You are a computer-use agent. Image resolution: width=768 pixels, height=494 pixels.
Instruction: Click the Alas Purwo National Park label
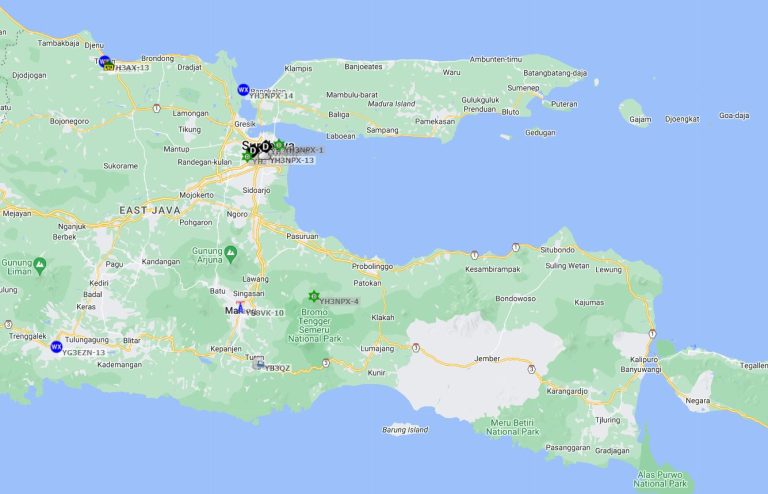(x=661, y=477)
